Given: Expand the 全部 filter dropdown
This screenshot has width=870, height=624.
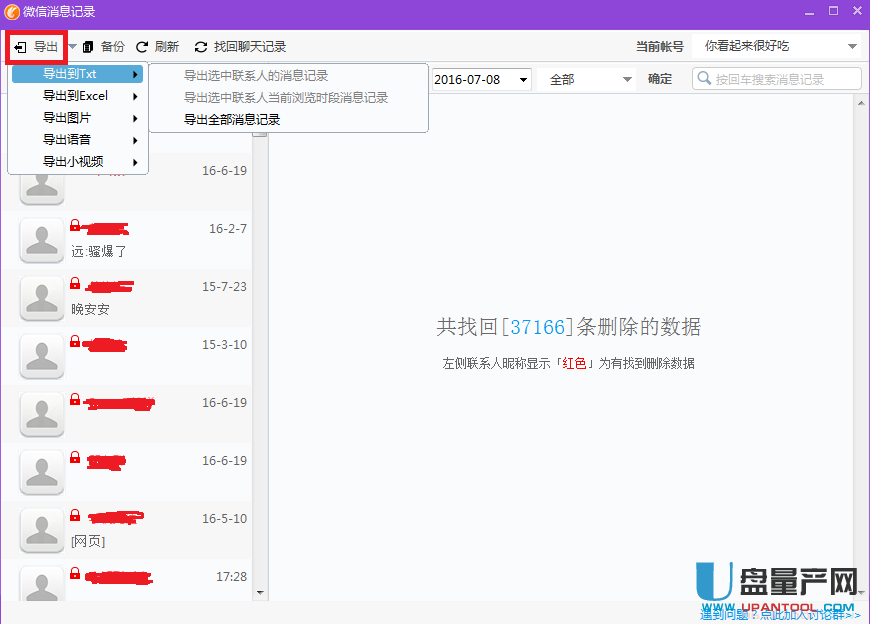Looking at the screenshot, I should [x=627, y=79].
